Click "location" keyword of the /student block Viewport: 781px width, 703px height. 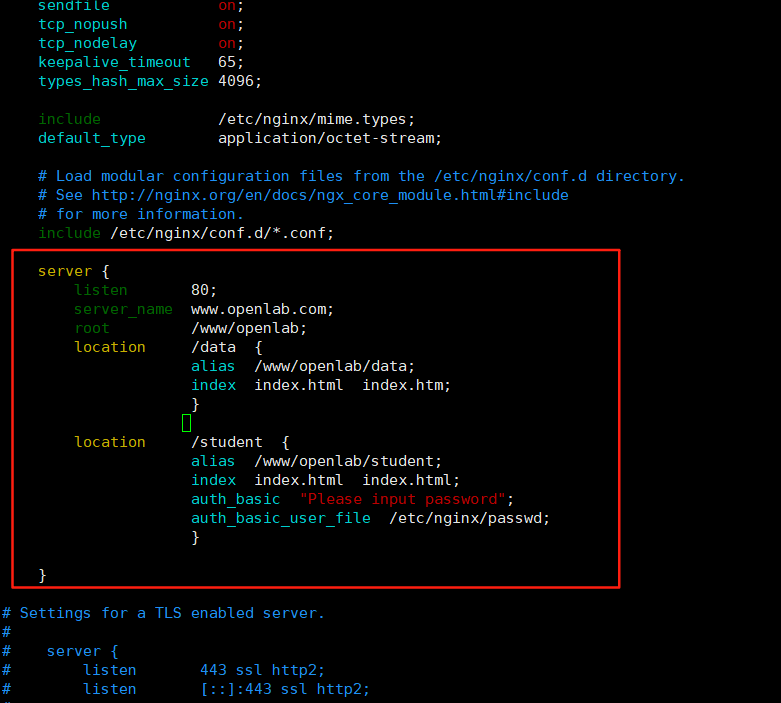pyautogui.click(x=110, y=442)
